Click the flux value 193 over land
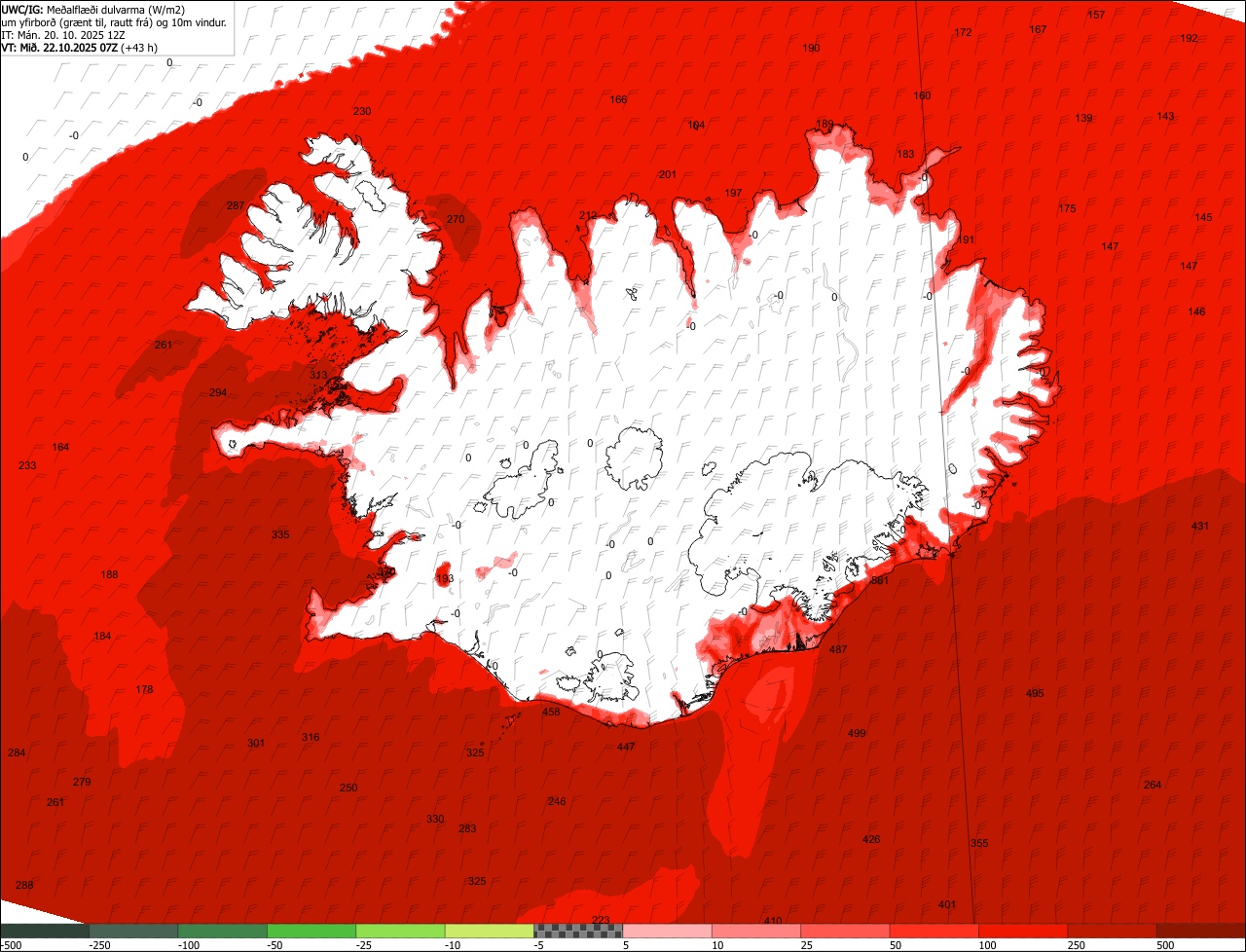1246x952 pixels. pyautogui.click(x=445, y=578)
